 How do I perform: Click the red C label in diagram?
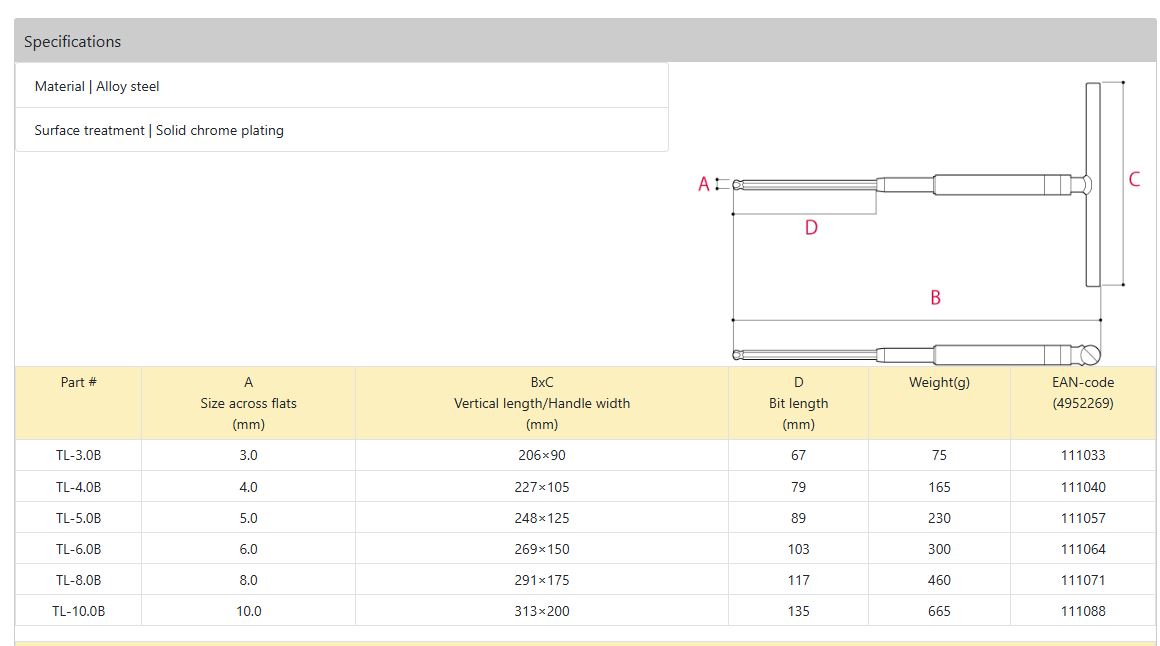tap(1134, 179)
